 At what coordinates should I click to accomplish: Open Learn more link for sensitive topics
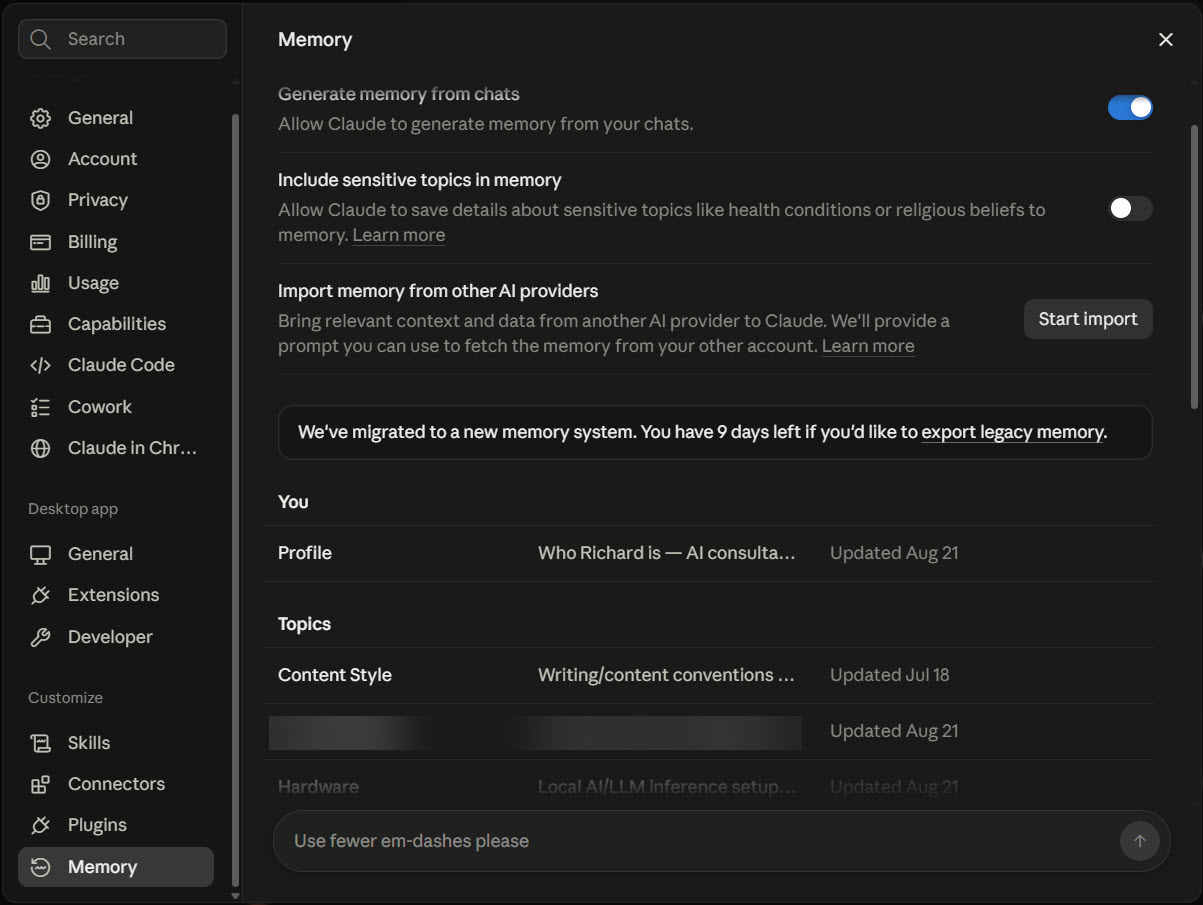[x=399, y=235]
